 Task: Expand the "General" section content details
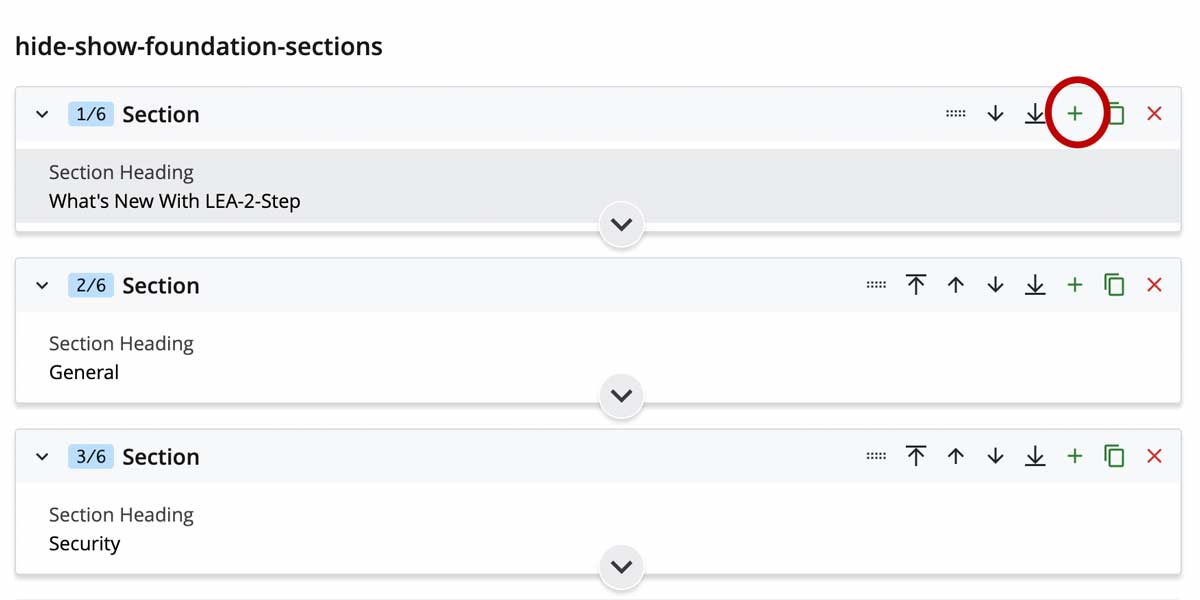pyautogui.click(x=621, y=395)
